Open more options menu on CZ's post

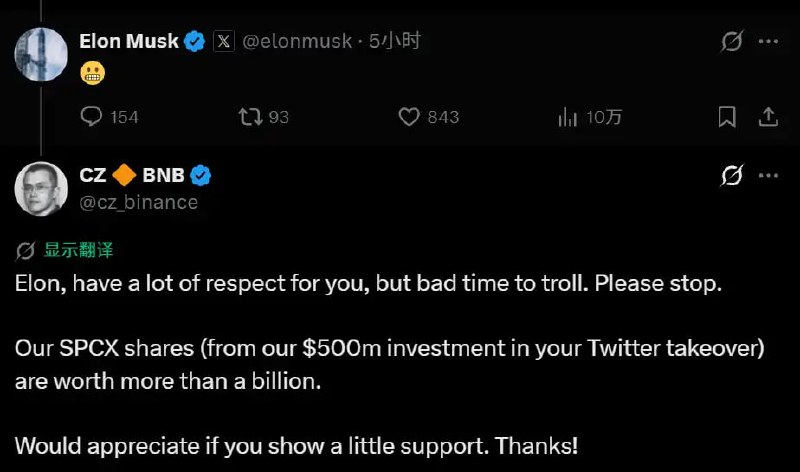[x=768, y=176]
